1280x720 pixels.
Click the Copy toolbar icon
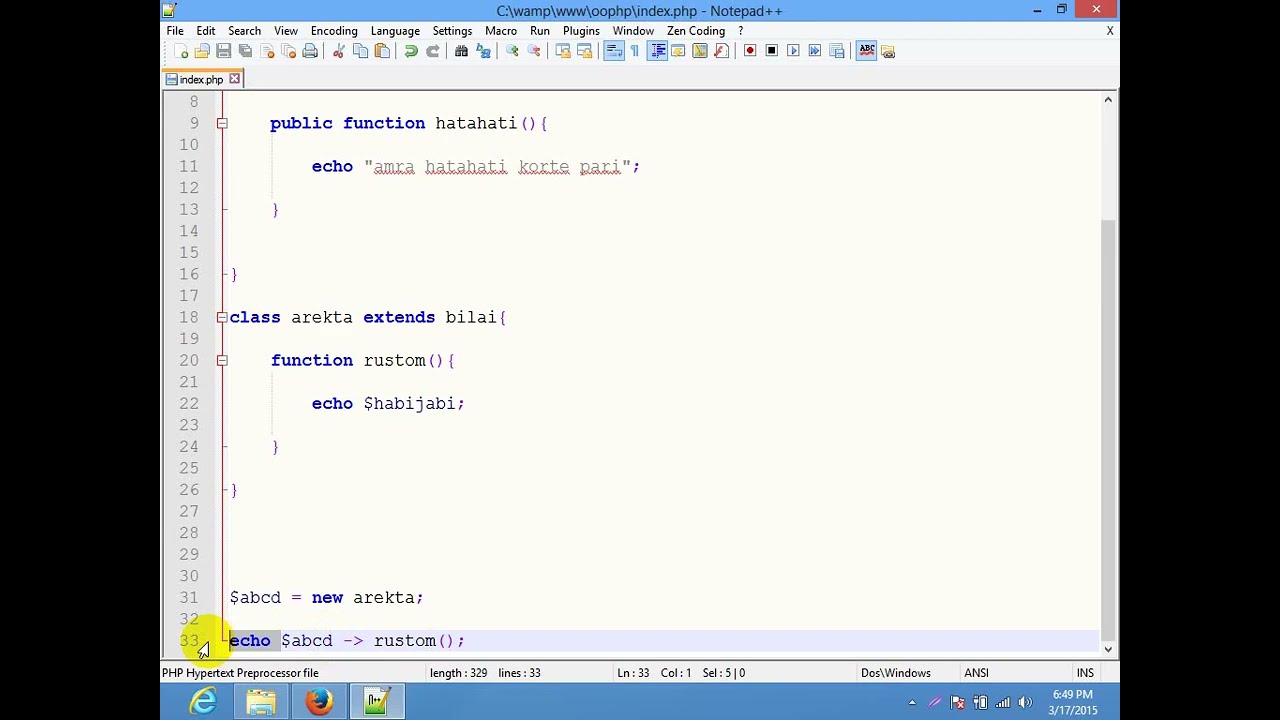click(x=360, y=51)
